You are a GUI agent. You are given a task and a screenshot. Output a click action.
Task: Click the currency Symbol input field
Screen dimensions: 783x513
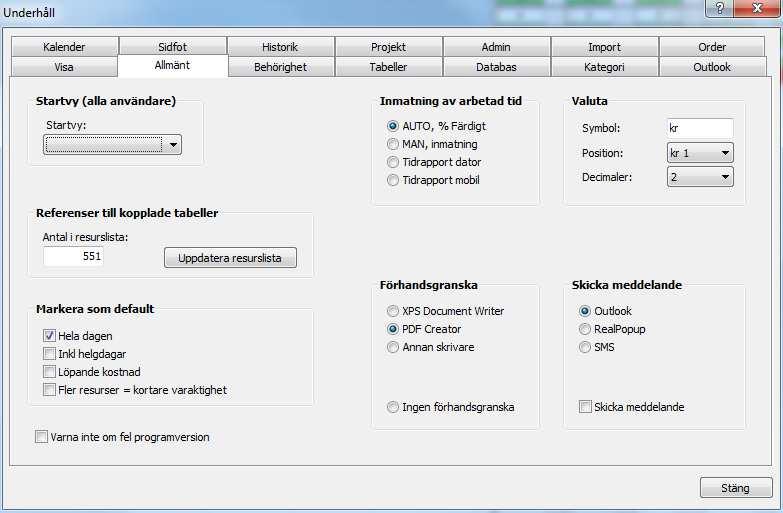point(700,128)
